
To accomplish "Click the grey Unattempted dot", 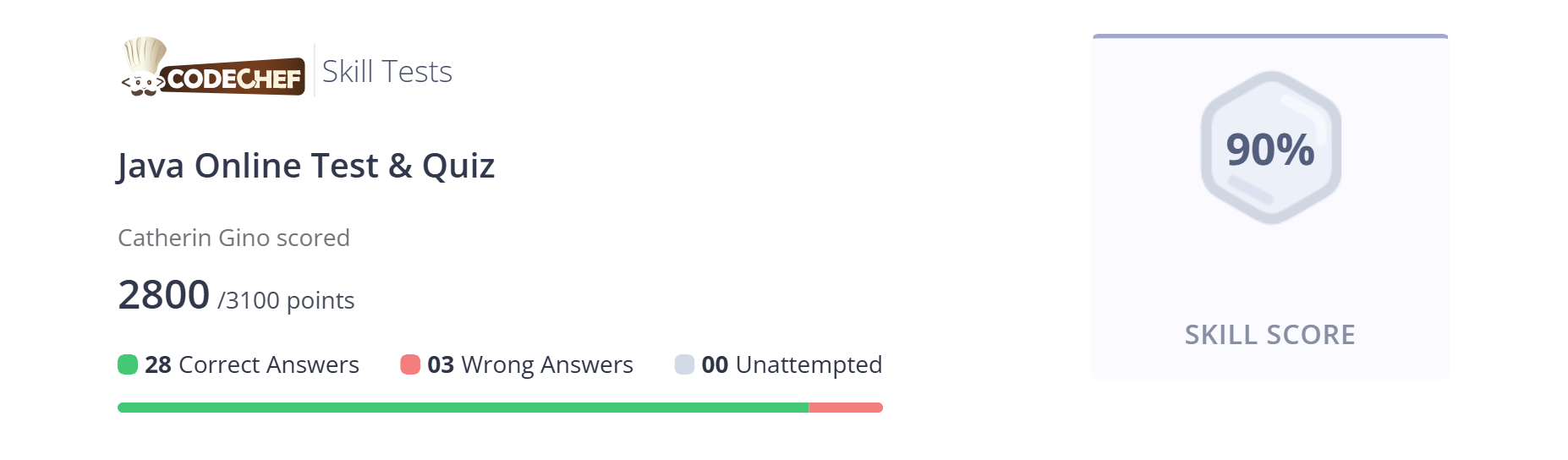I will pos(684,364).
